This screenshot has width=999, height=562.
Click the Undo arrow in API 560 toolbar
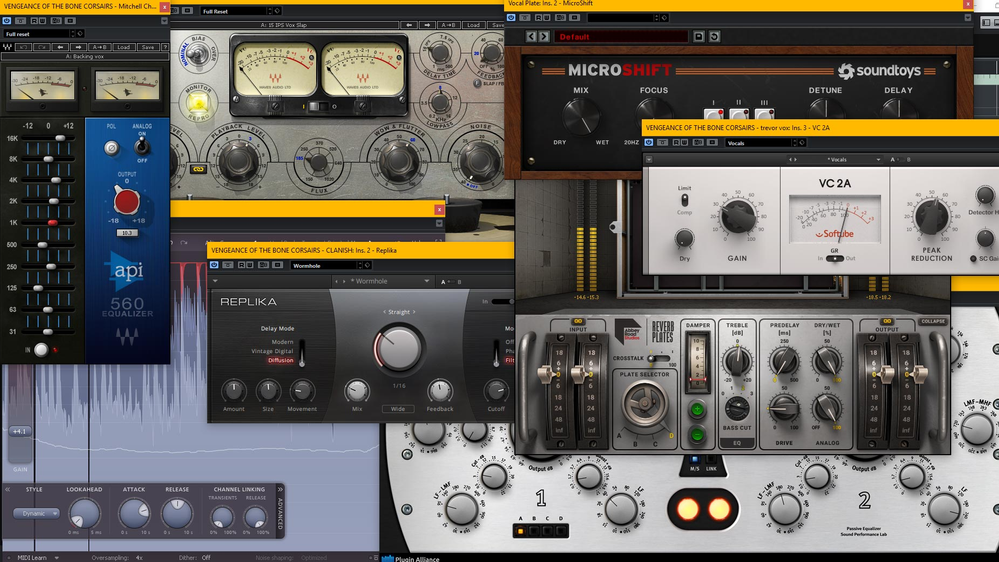pyautogui.click(x=24, y=47)
